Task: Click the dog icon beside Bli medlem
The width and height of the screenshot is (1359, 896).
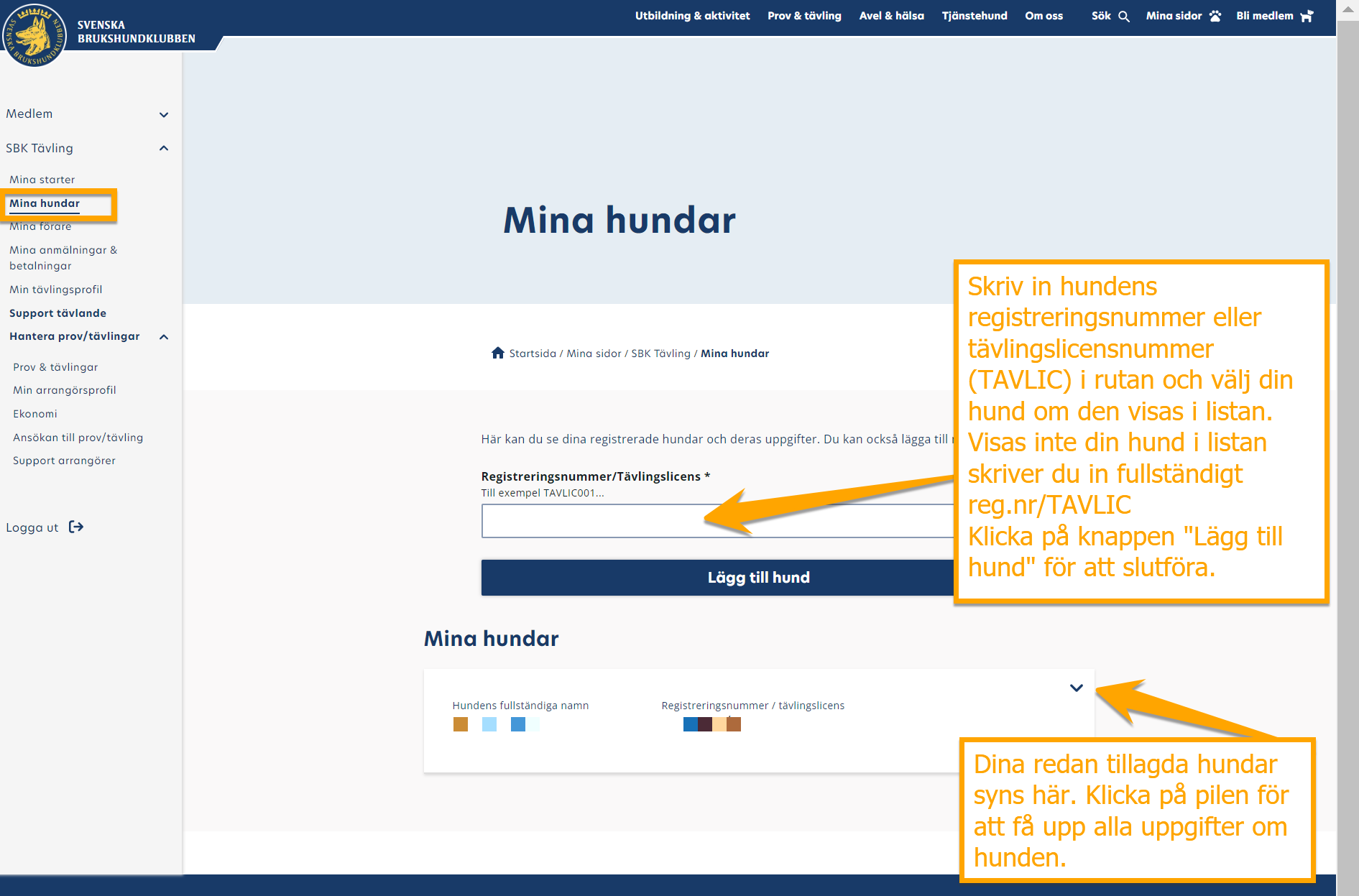Action: click(x=1307, y=17)
